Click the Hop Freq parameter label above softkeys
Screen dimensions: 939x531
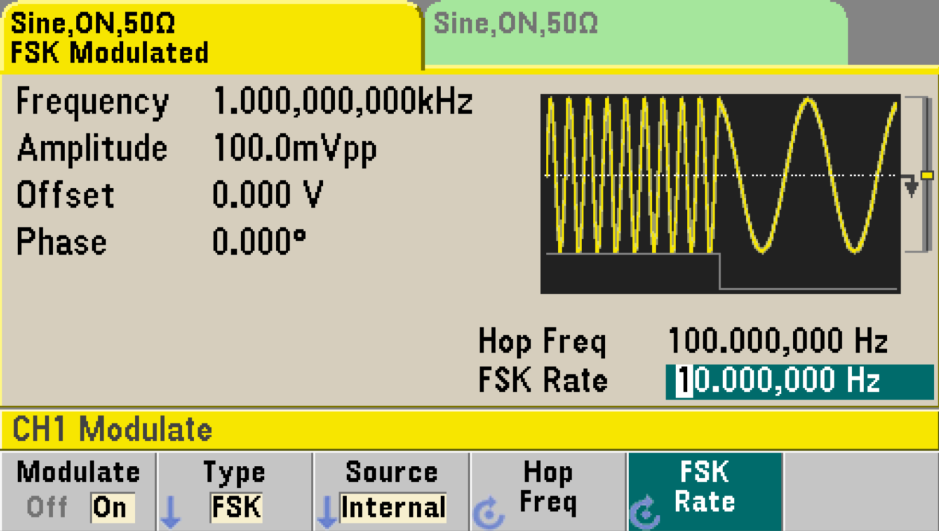543,342
